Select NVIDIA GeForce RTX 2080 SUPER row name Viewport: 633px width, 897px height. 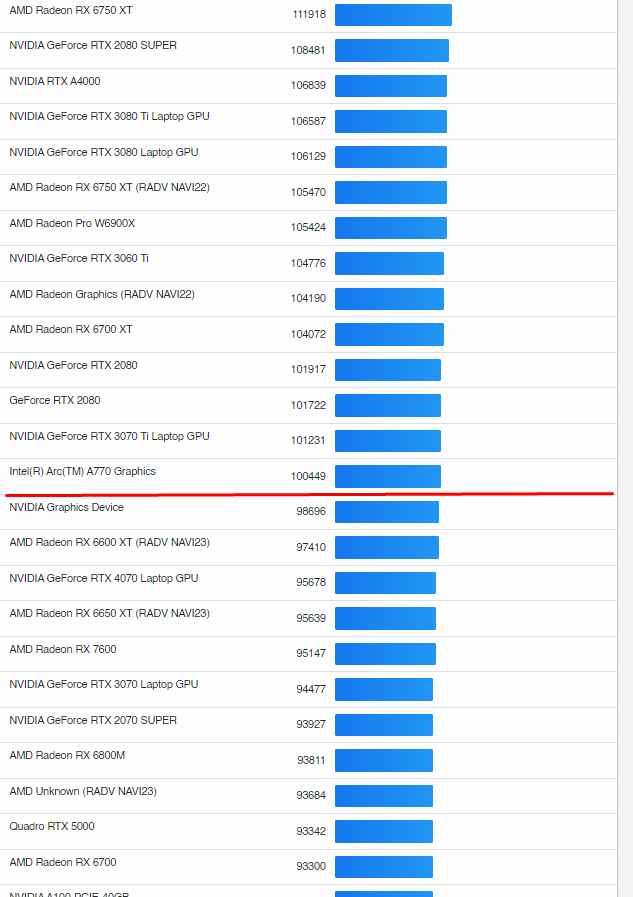pyautogui.click(x=93, y=45)
